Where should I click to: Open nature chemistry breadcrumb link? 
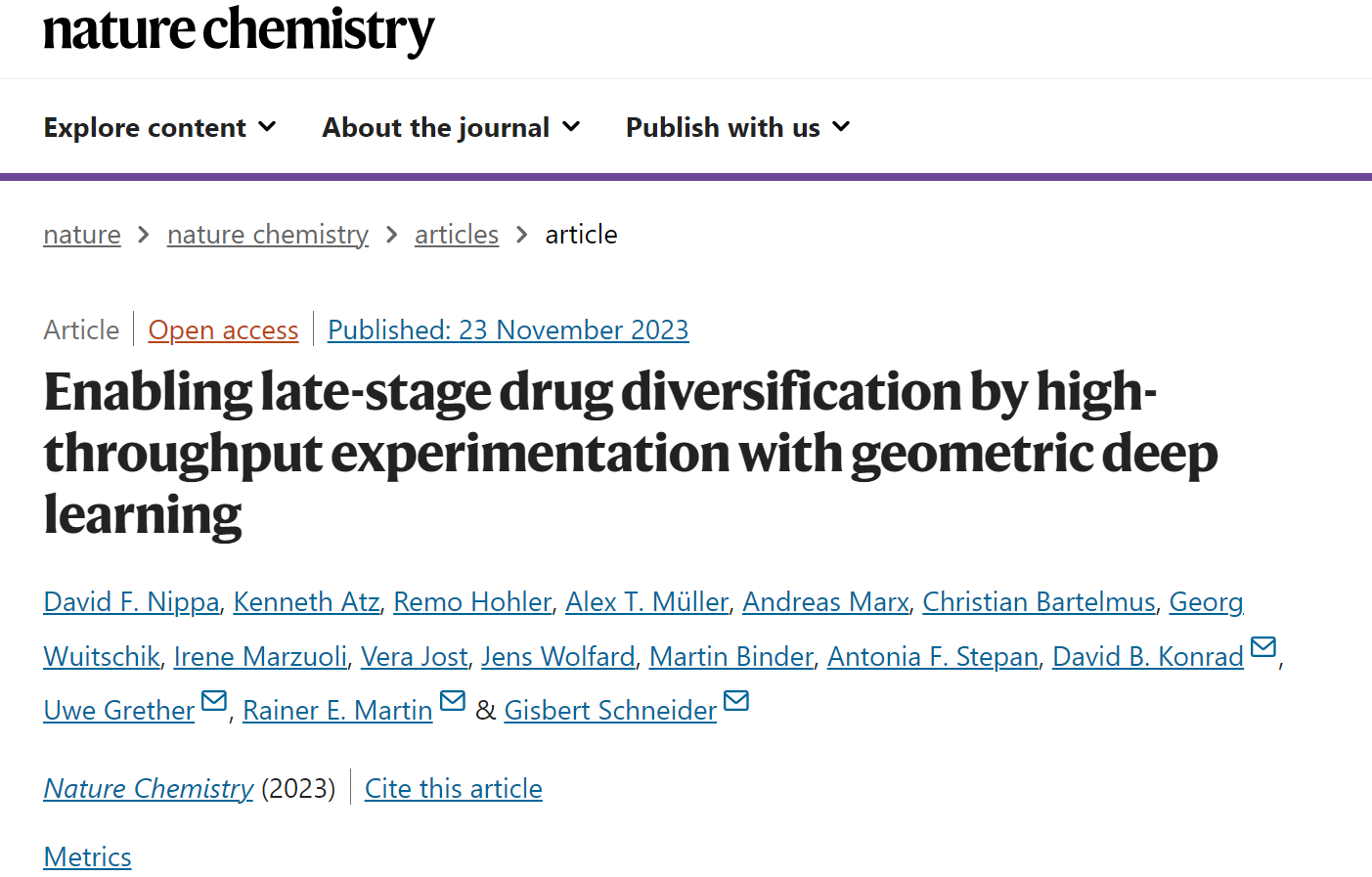point(268,235)
